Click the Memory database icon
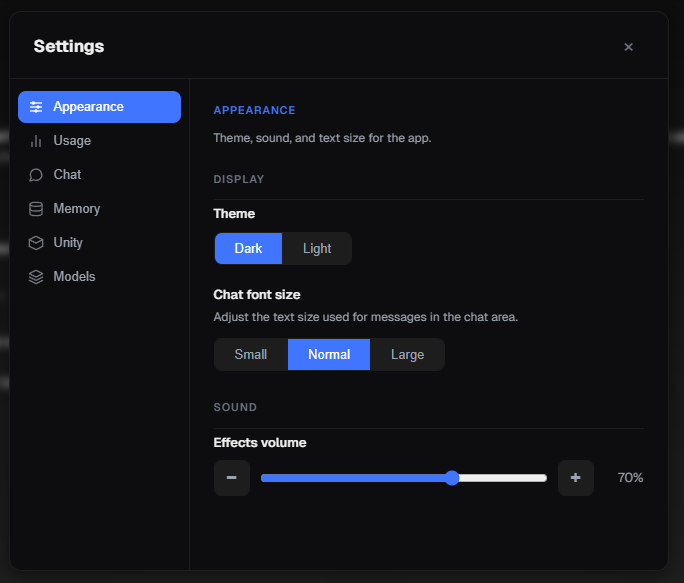 (x=36, y=209)
